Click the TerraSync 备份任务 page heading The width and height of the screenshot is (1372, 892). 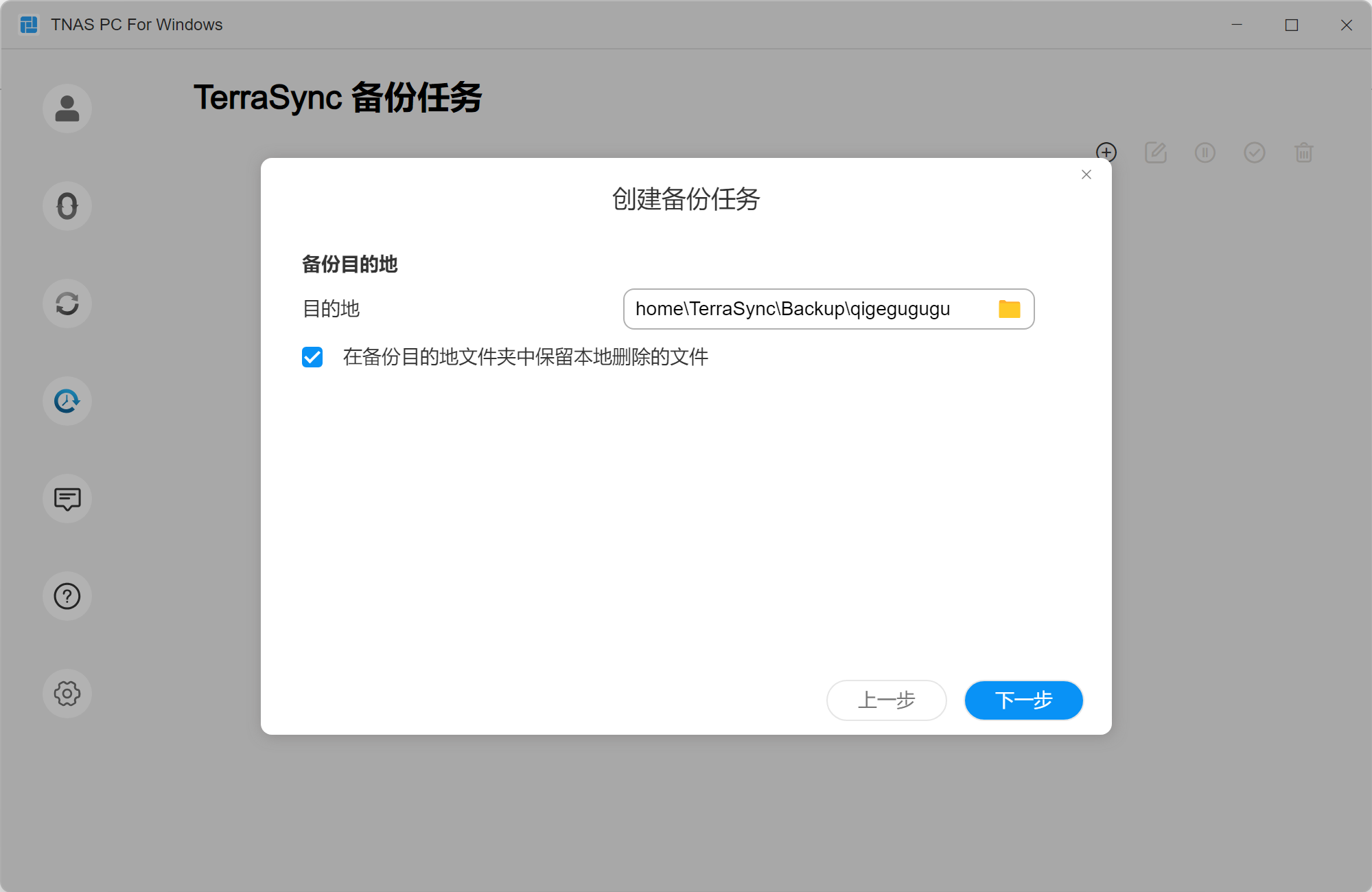pyautogui.click(x=338, y=98)
